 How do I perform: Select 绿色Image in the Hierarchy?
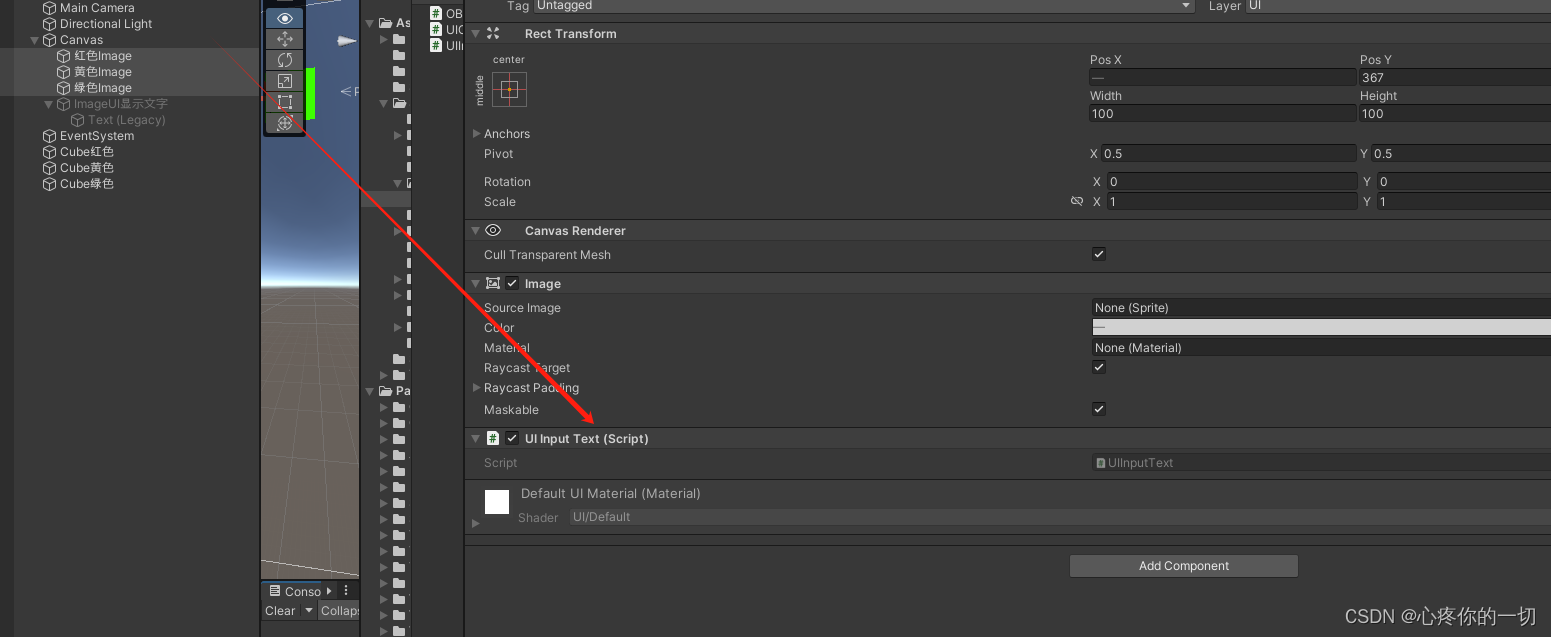94,88
